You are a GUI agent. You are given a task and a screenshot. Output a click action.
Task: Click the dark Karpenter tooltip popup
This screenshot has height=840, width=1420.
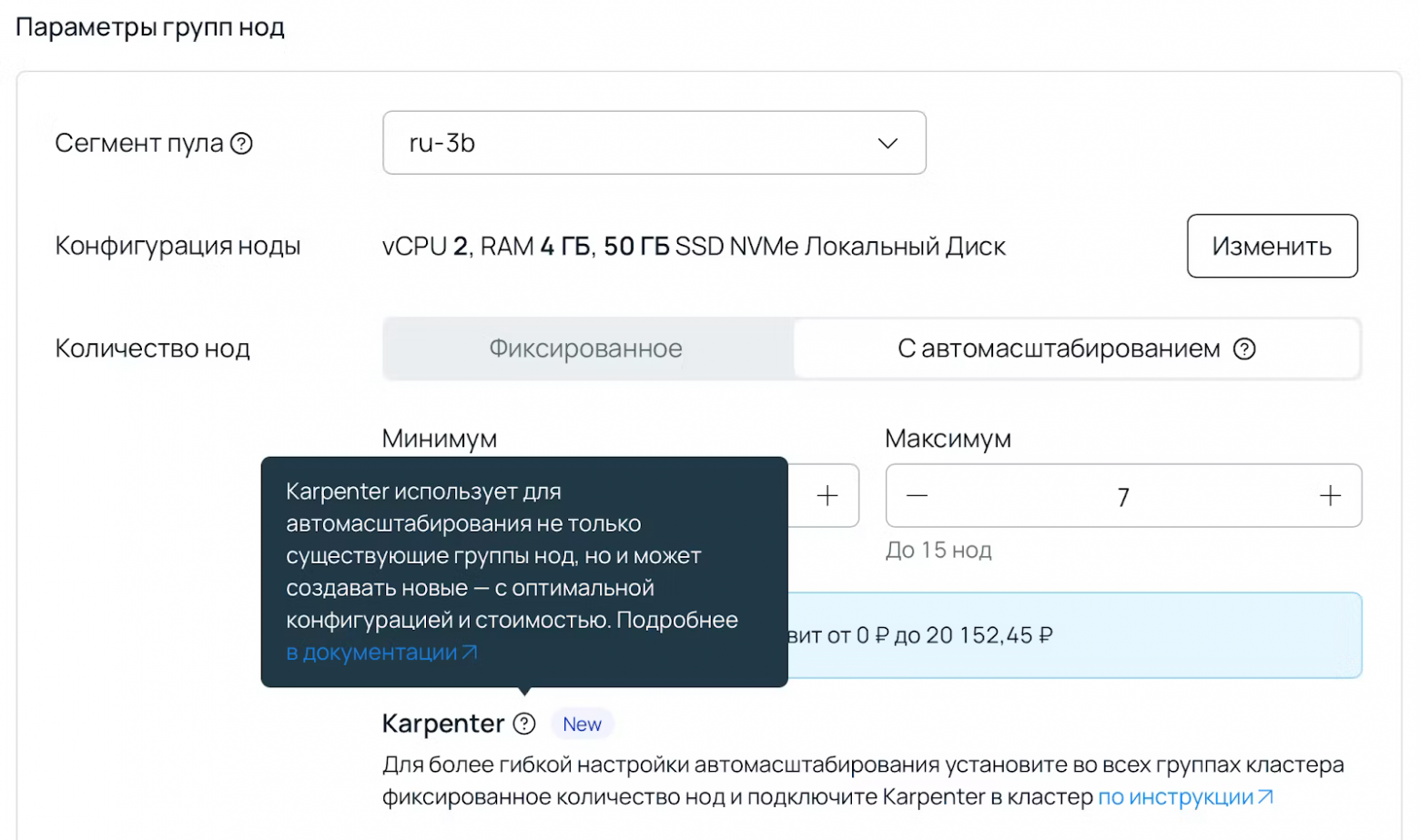(x=525, y=571)
